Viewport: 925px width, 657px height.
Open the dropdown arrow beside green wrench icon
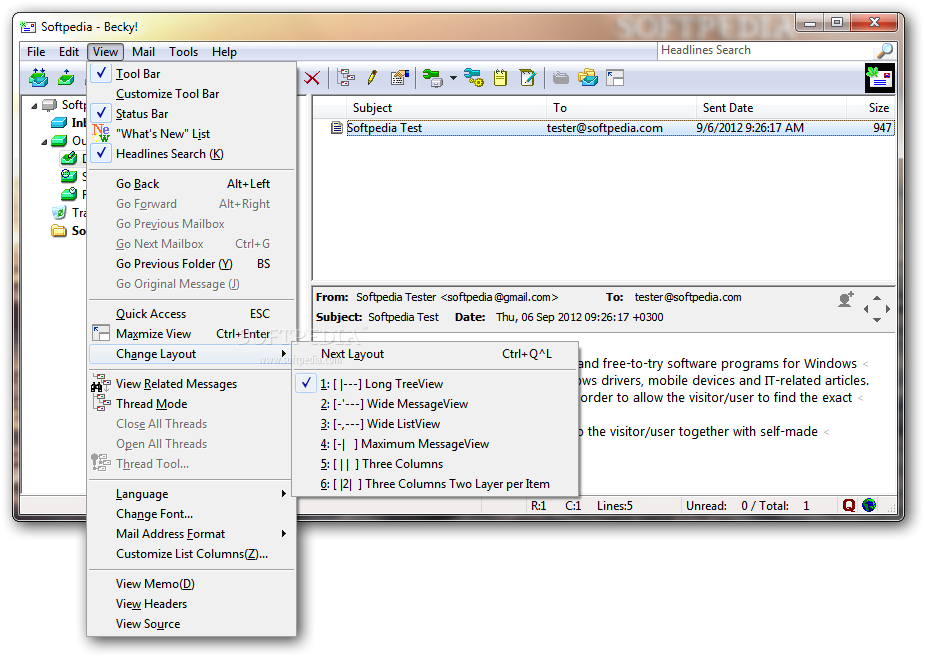[x=453, y=78]
